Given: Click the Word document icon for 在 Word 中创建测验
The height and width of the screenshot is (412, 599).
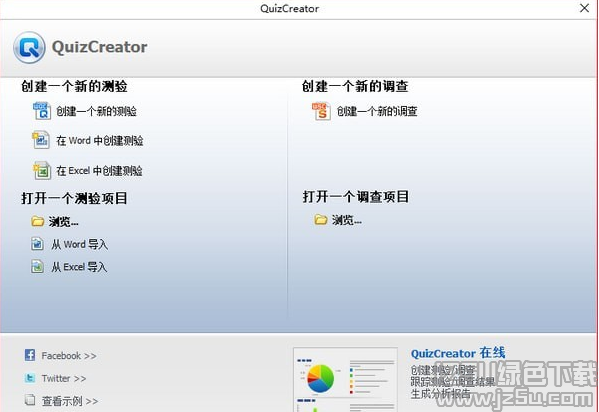Looking at the screenshot, I should [41, 140].
